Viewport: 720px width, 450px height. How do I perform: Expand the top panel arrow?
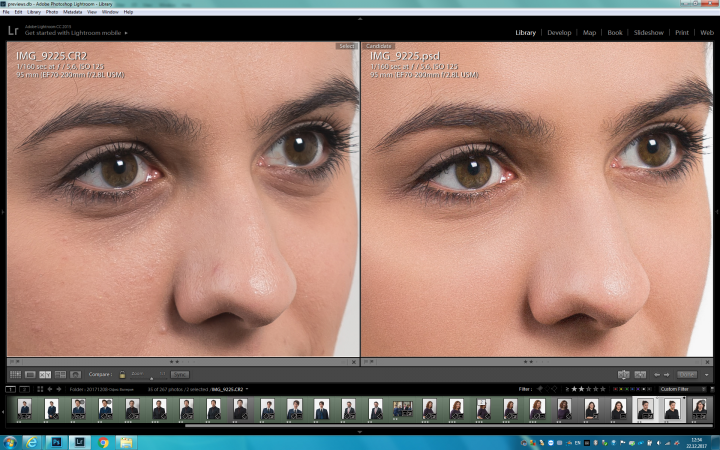tap(360, 19)
